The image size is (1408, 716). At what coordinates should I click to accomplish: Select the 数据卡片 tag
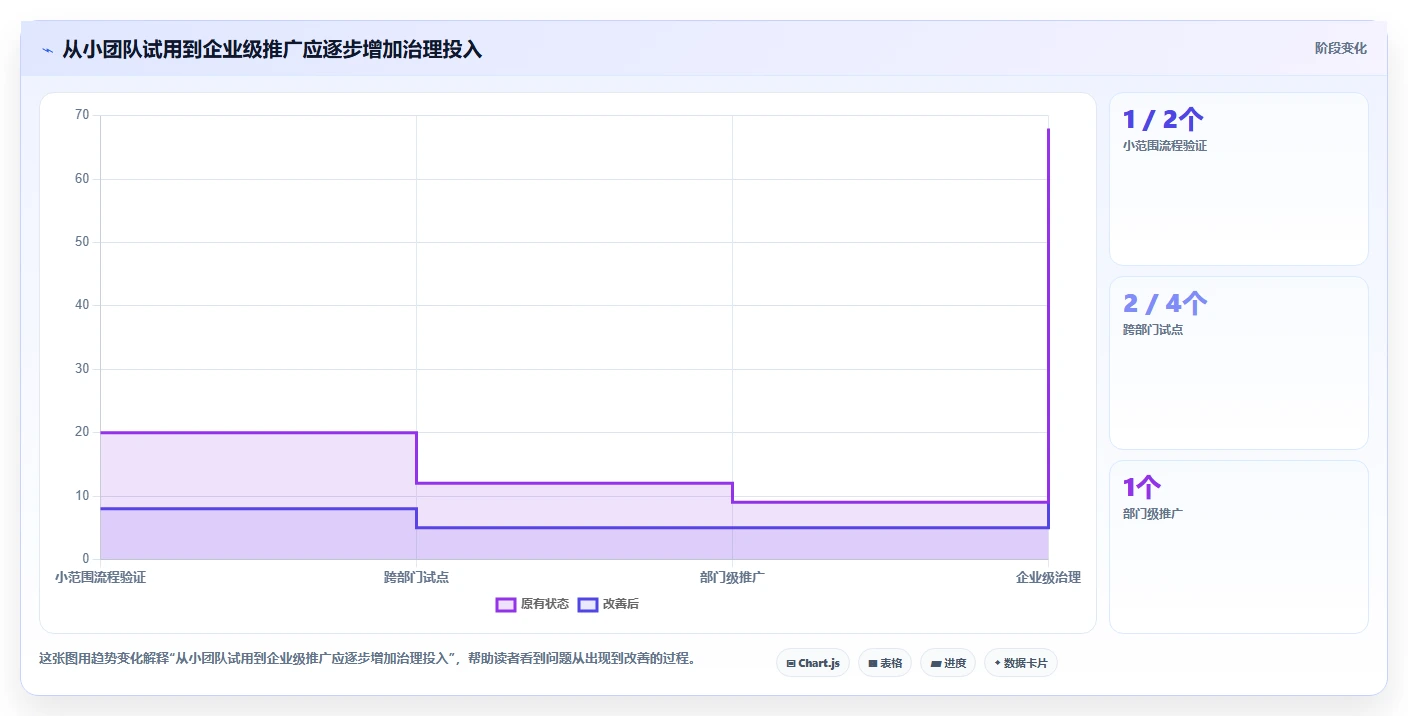pyautogui.click(x=1021, y=663)
